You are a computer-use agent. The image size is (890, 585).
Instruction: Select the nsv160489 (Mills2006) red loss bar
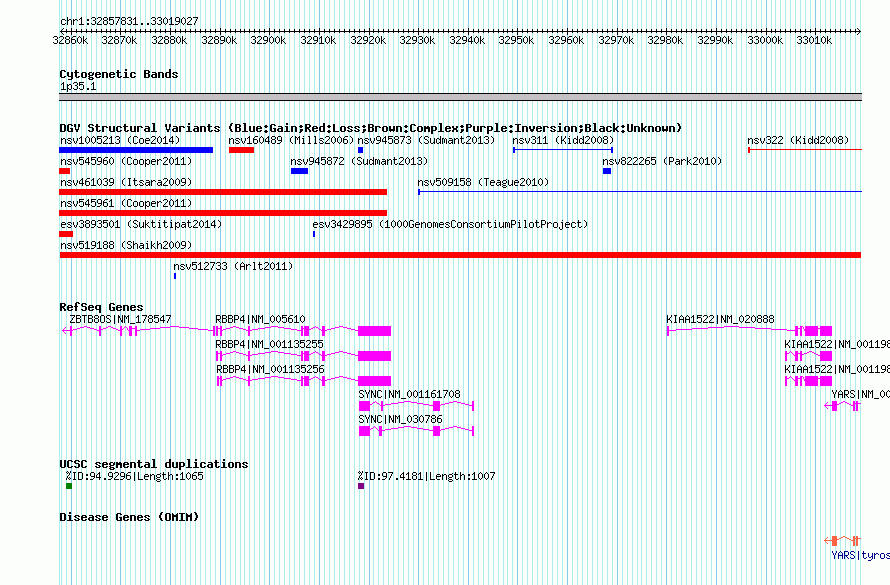click(x=241, y=150)
